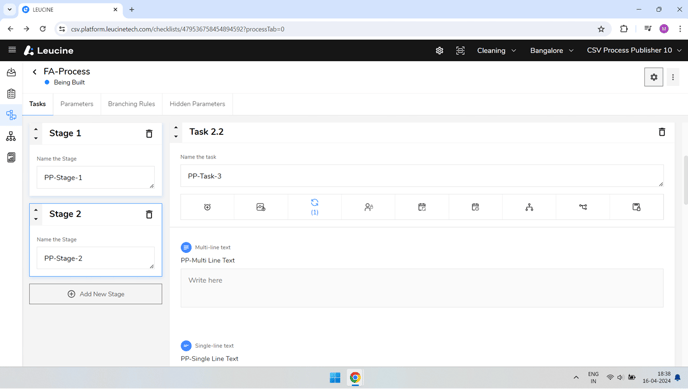Move Stage 2 up with arrow
This screenshot has width=688, height=389.
36,210
